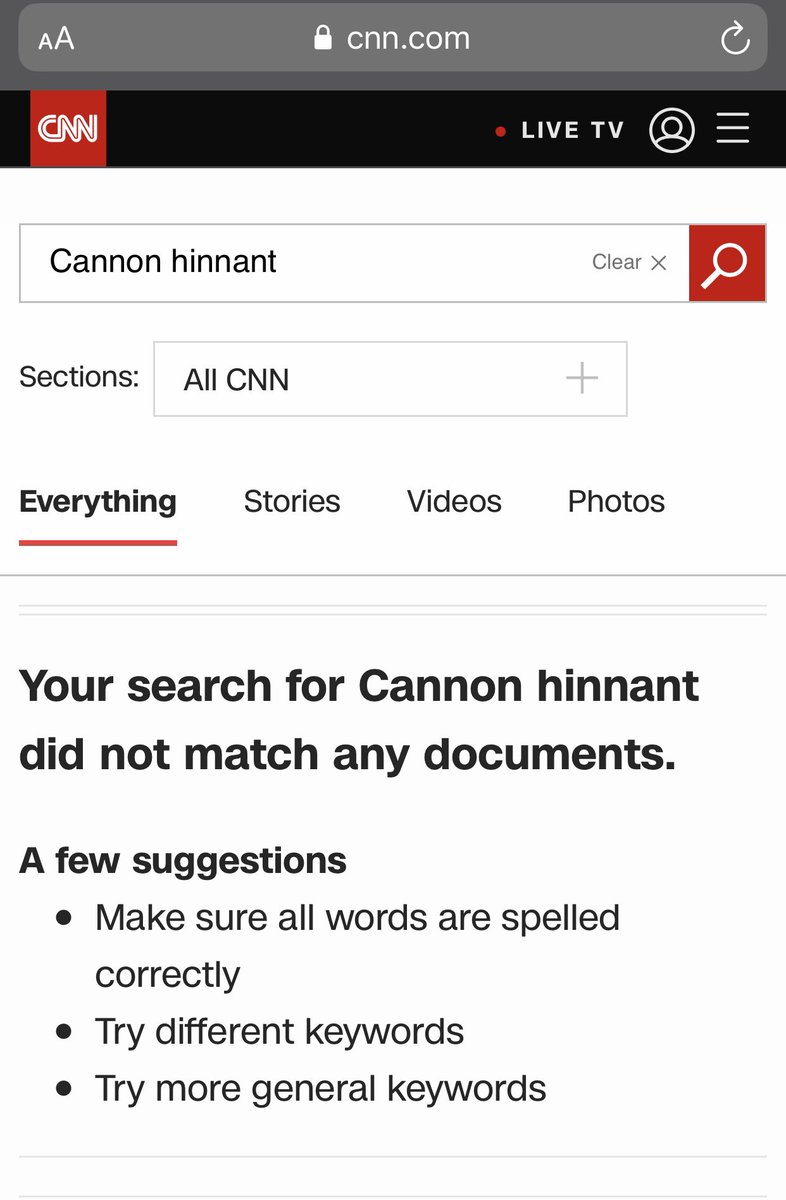Focus the search field containing Cannon hinnant

click(354, 263)
